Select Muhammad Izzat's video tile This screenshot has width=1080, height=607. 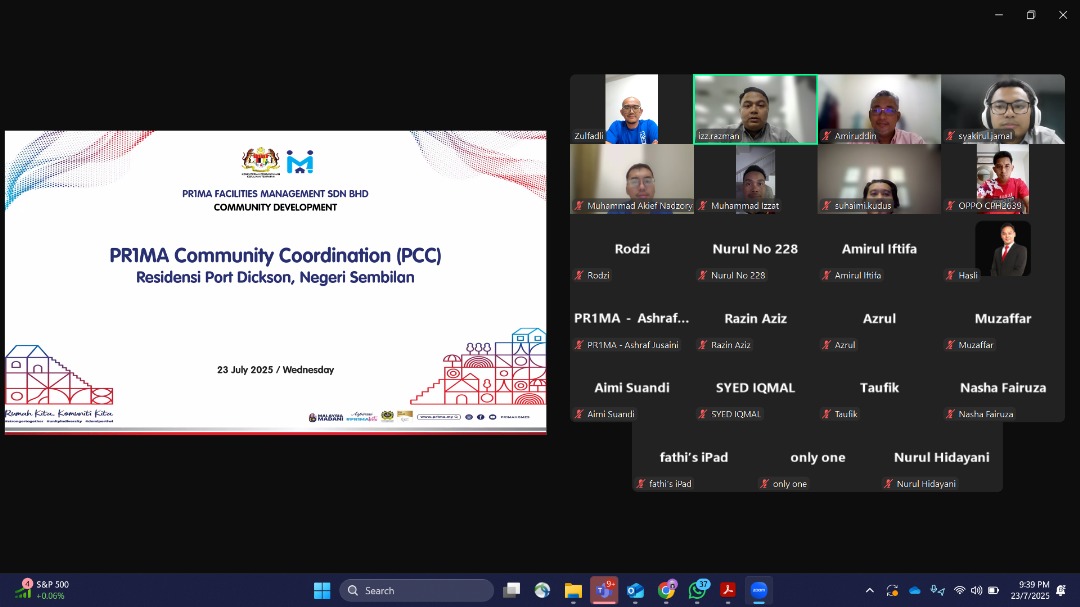tap(756, 179)
